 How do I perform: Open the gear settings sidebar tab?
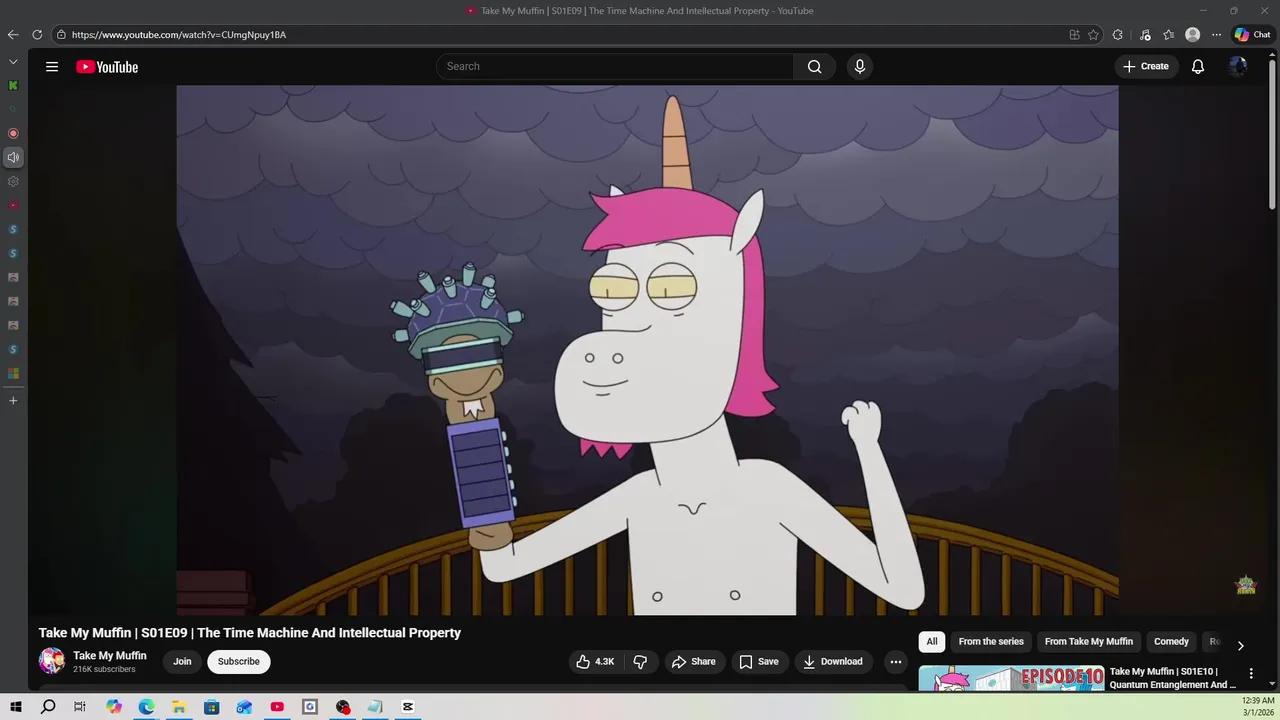tap(13, 182)
